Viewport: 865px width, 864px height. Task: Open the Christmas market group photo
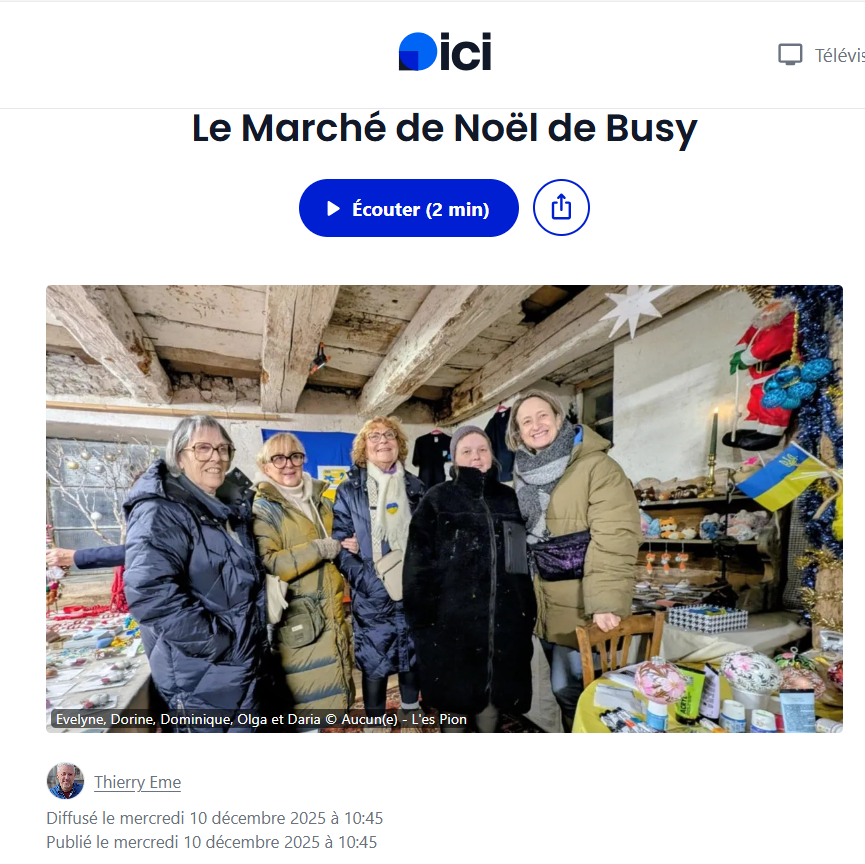[444, 509]
